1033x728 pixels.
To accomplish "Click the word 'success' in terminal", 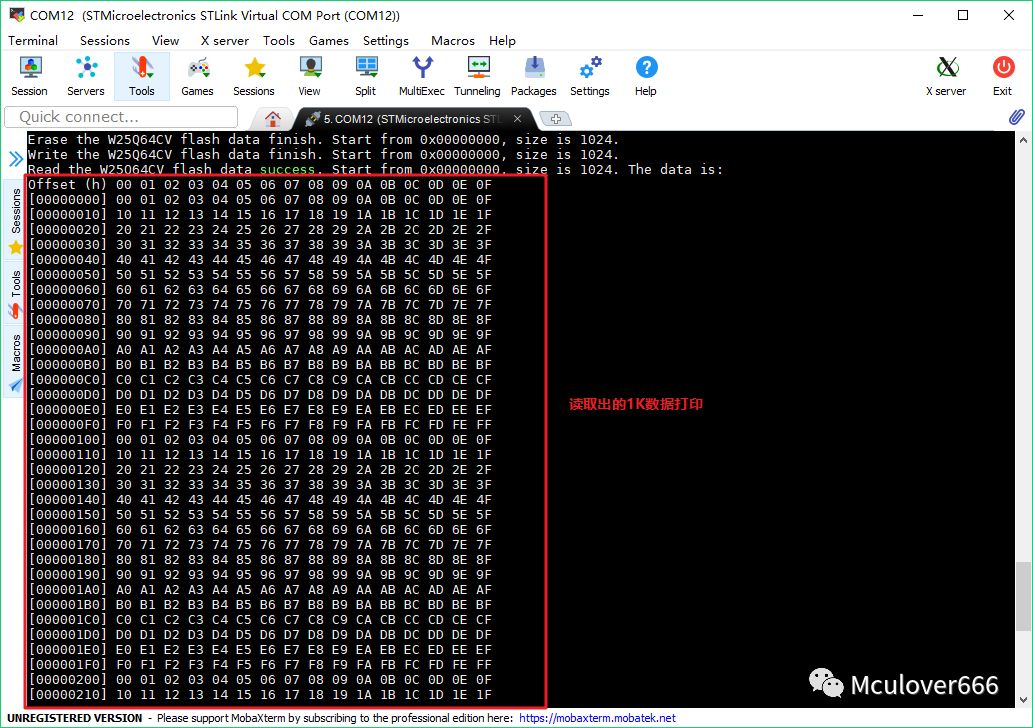I will pyautogui.click(x=287, y=169).
